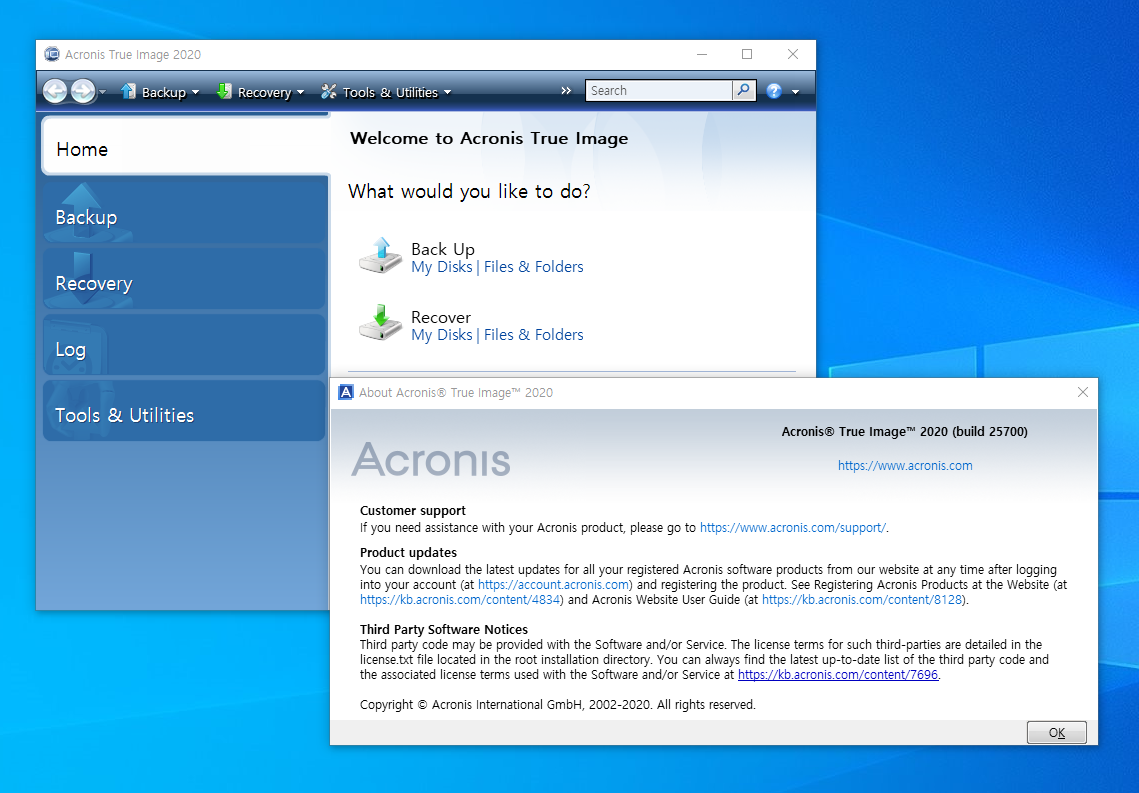1139x793 pixels.
Task: Click the Tools & Utilities wrench icon
Action: pyautogui.click(x=329, y=91)
